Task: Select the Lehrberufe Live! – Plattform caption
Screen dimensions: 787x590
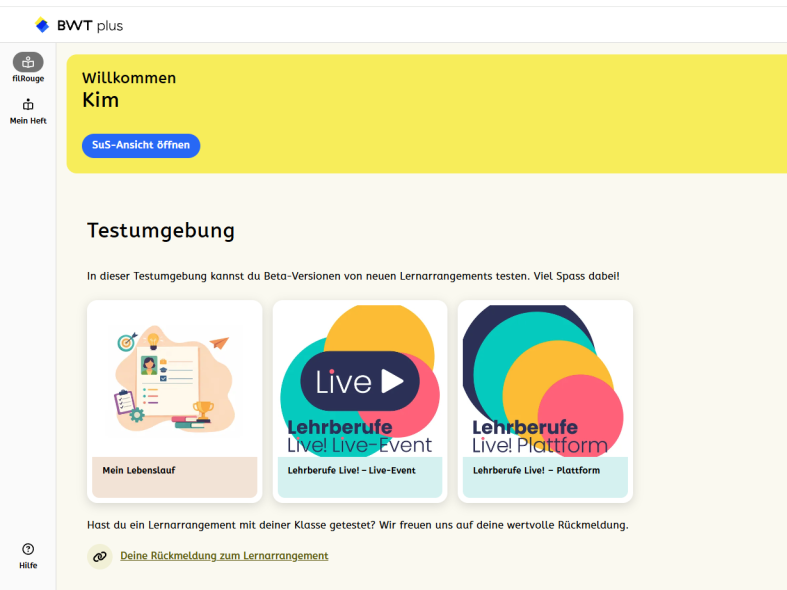Action: pyautogui.click(x=536, y=470)
